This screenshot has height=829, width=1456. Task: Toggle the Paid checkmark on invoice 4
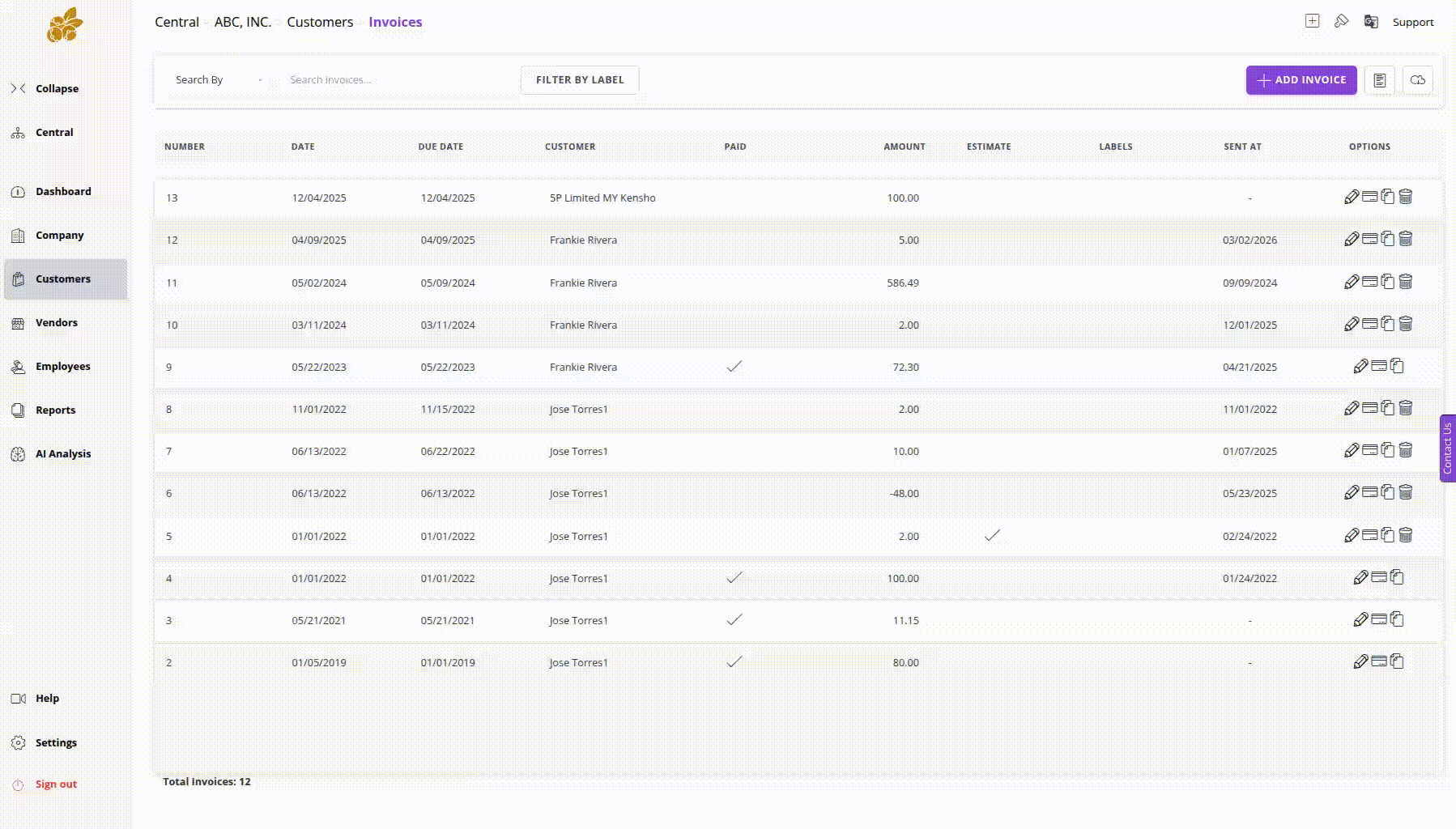pos(734,576)
